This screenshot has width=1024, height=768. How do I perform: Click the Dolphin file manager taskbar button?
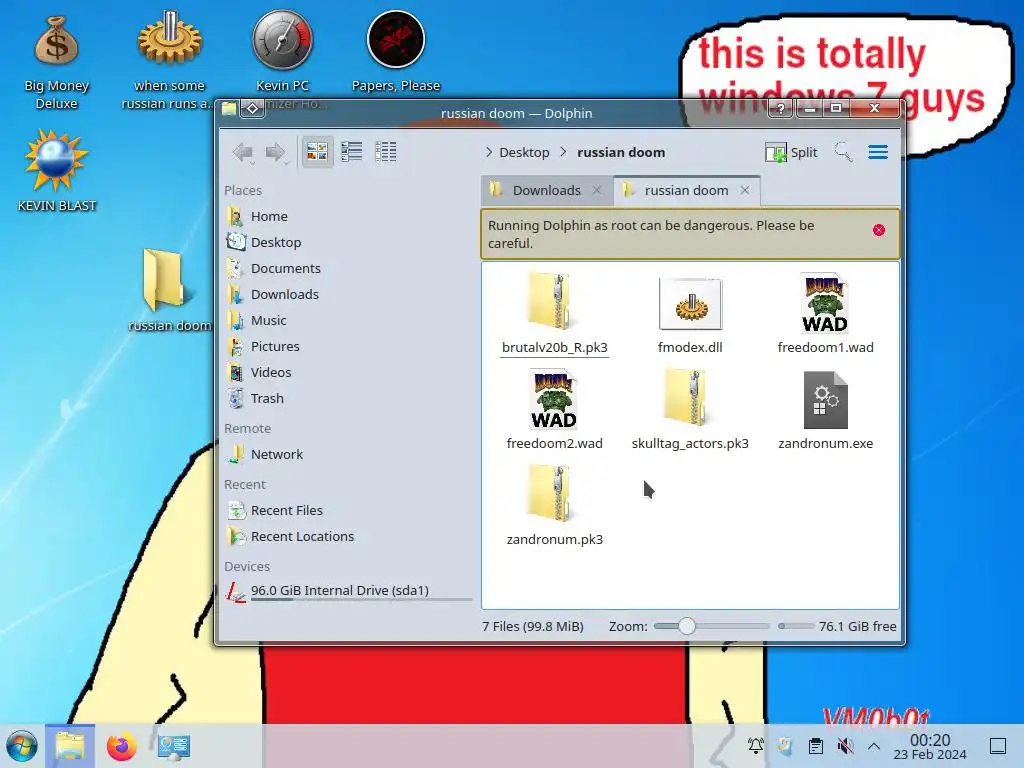[70, 746]
